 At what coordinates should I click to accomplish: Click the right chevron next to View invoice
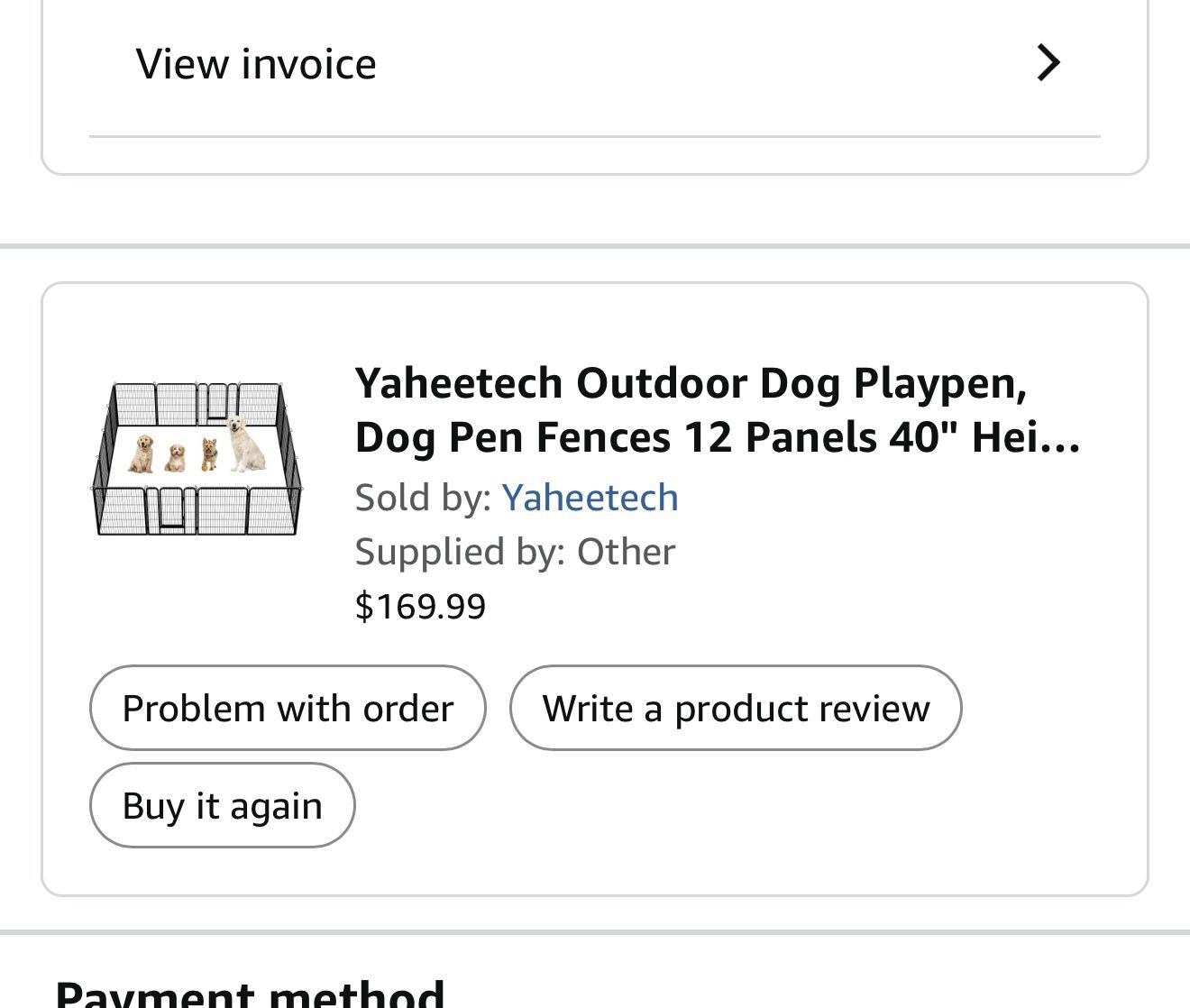point(1048,63)
